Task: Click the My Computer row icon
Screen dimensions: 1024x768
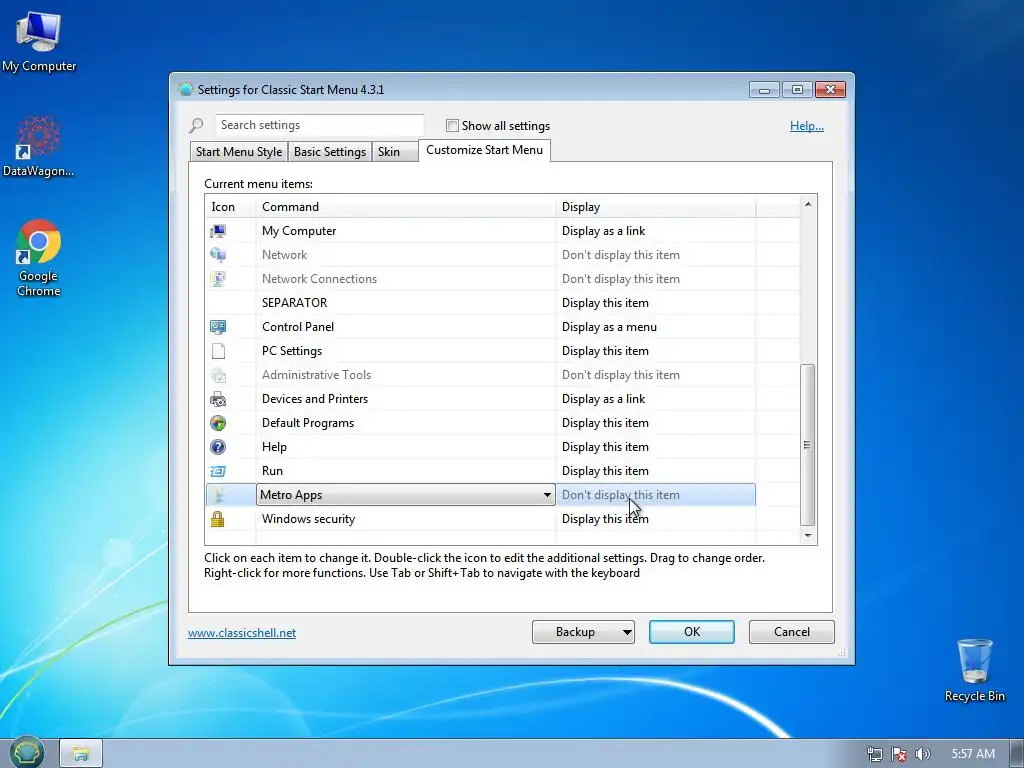Action: pos(218,231)
